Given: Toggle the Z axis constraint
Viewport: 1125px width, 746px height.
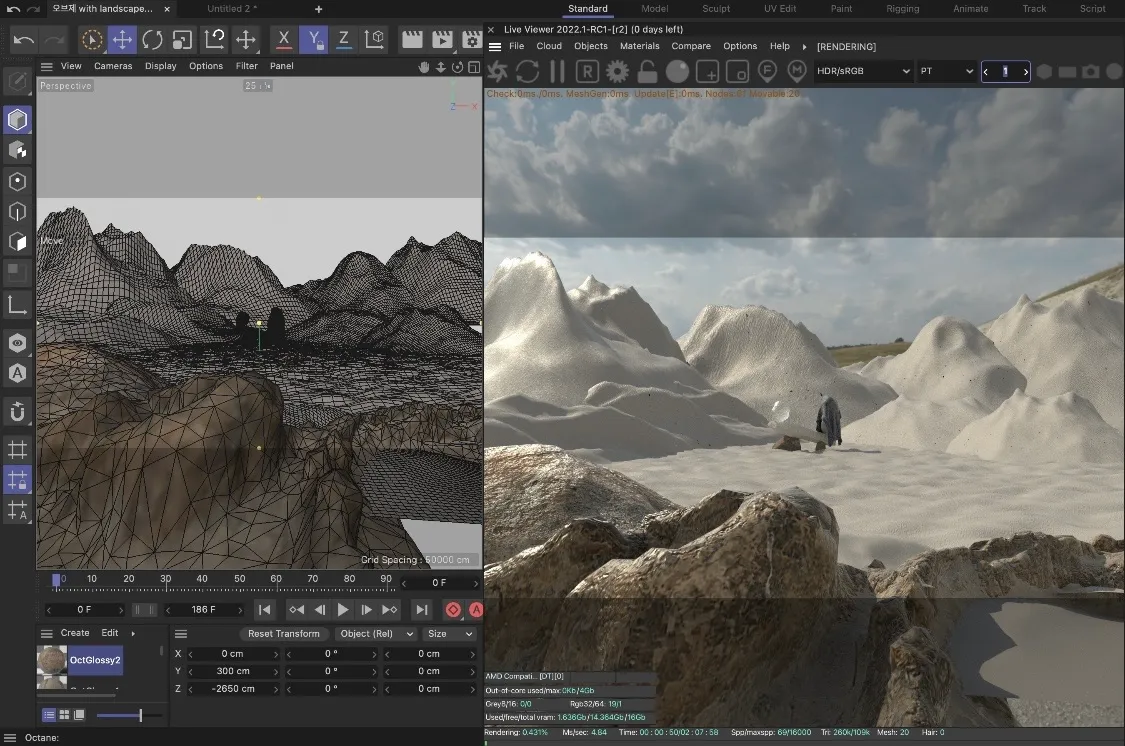Looking at the screenshot, I should (344, 40).
